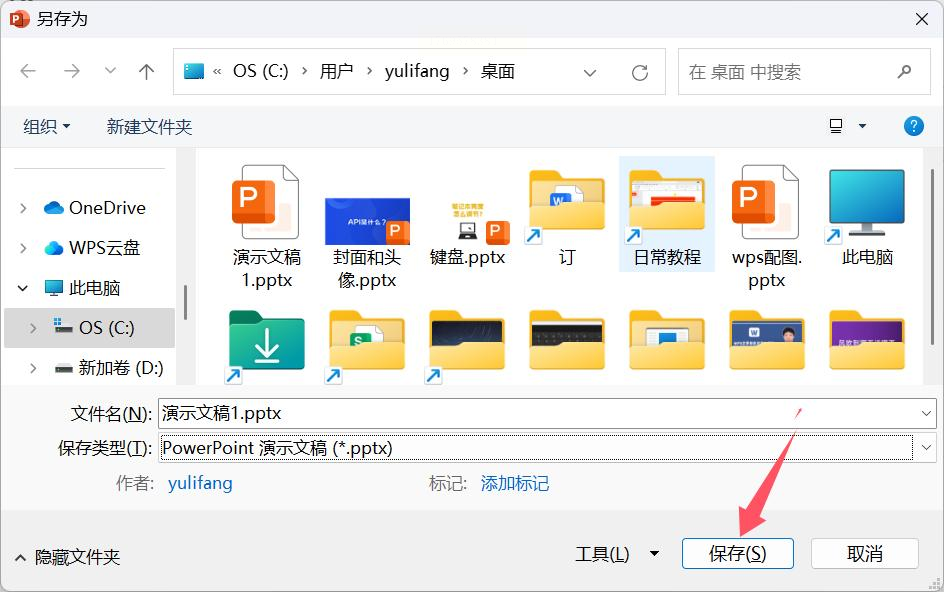Select the purple thumbnail folder
Viewport: 944px width, 592px height.
pyautogui.click(x=866, y=341)
